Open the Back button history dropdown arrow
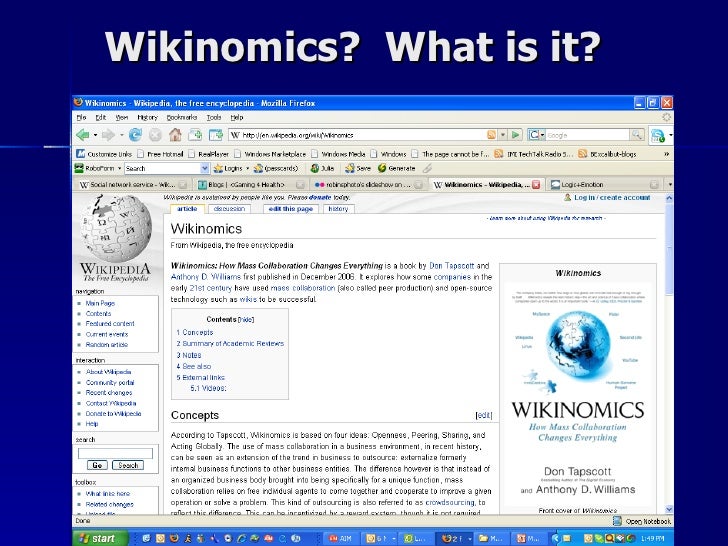Image resolution: width=728 pixels, height=546 pixels. (95, 135)
